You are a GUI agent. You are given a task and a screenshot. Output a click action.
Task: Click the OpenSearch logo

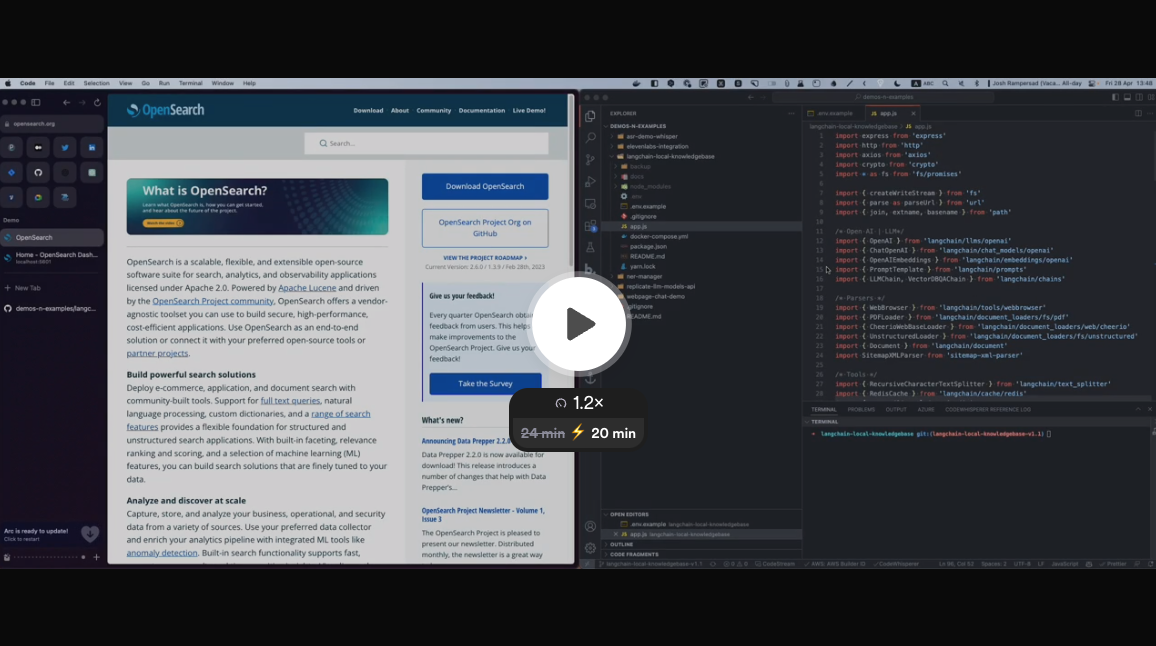(165, 110)
